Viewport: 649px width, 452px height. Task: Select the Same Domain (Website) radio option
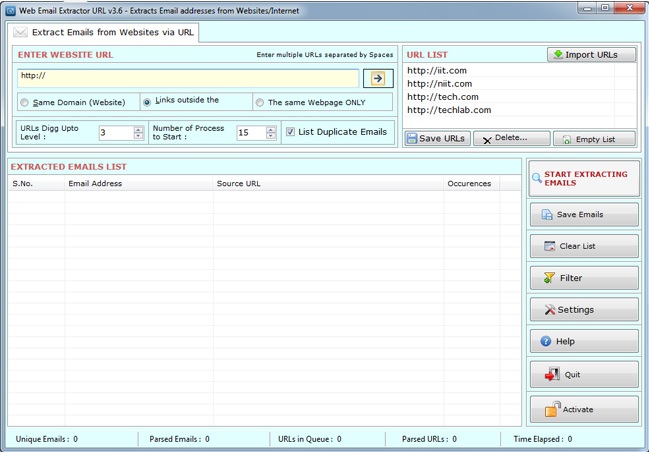coord(25,103)
